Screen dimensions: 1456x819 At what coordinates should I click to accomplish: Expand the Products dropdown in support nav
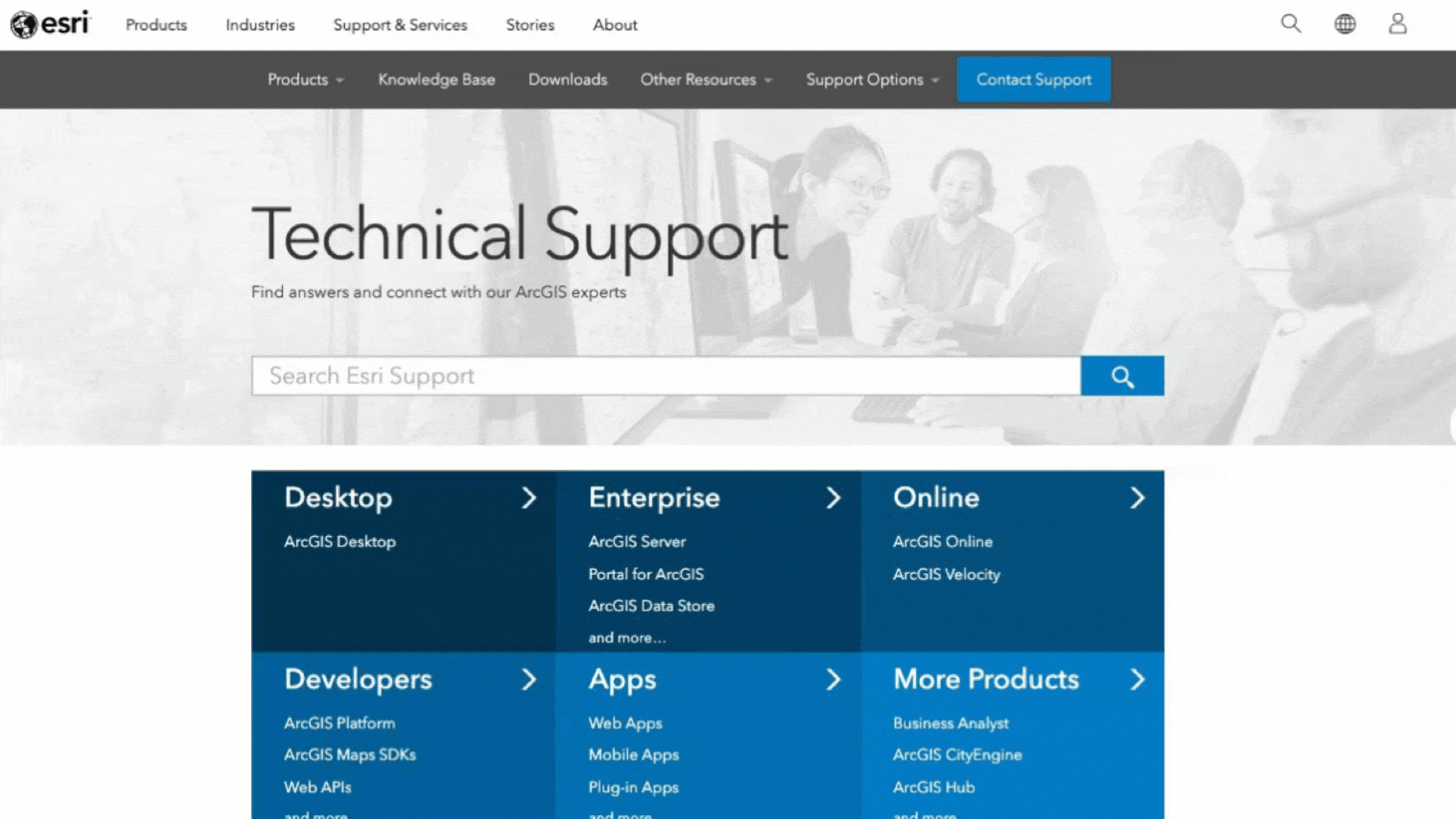[304, 79]
